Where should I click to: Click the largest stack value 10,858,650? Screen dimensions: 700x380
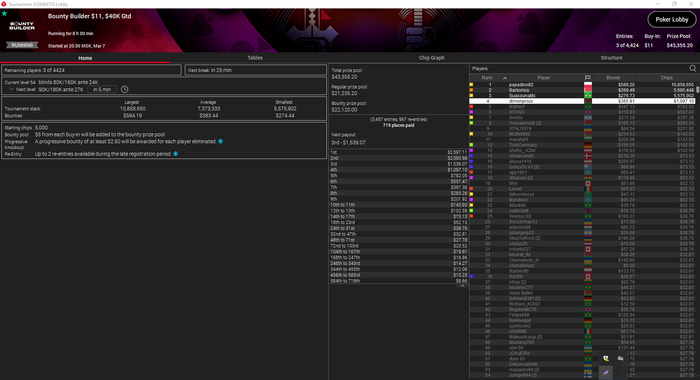133,109
